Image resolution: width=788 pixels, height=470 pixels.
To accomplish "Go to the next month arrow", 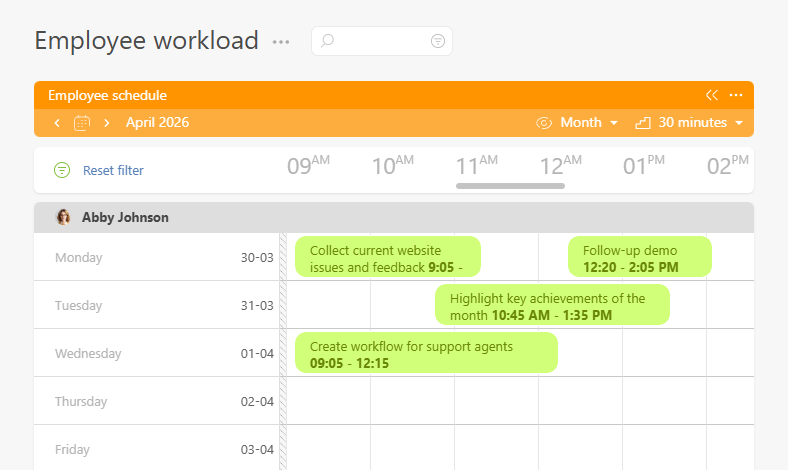I will 106,123.
